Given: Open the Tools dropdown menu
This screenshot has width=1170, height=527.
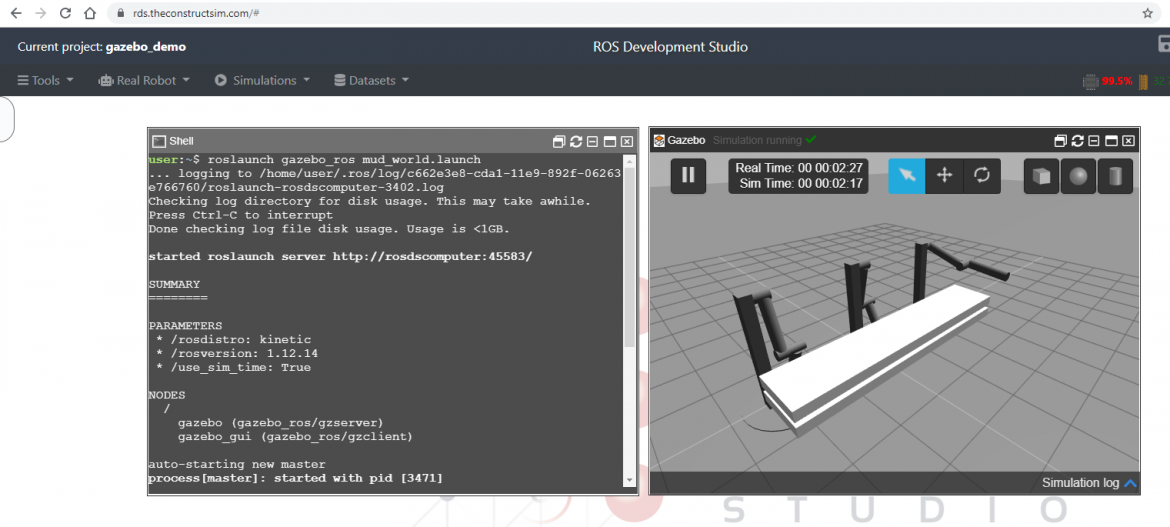Looking at the screenshot, I should point(46,80).
